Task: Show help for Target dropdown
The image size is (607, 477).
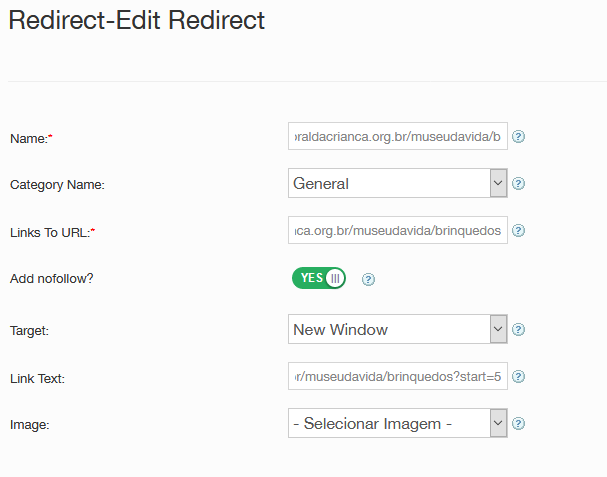Action: tap(519, 329)
